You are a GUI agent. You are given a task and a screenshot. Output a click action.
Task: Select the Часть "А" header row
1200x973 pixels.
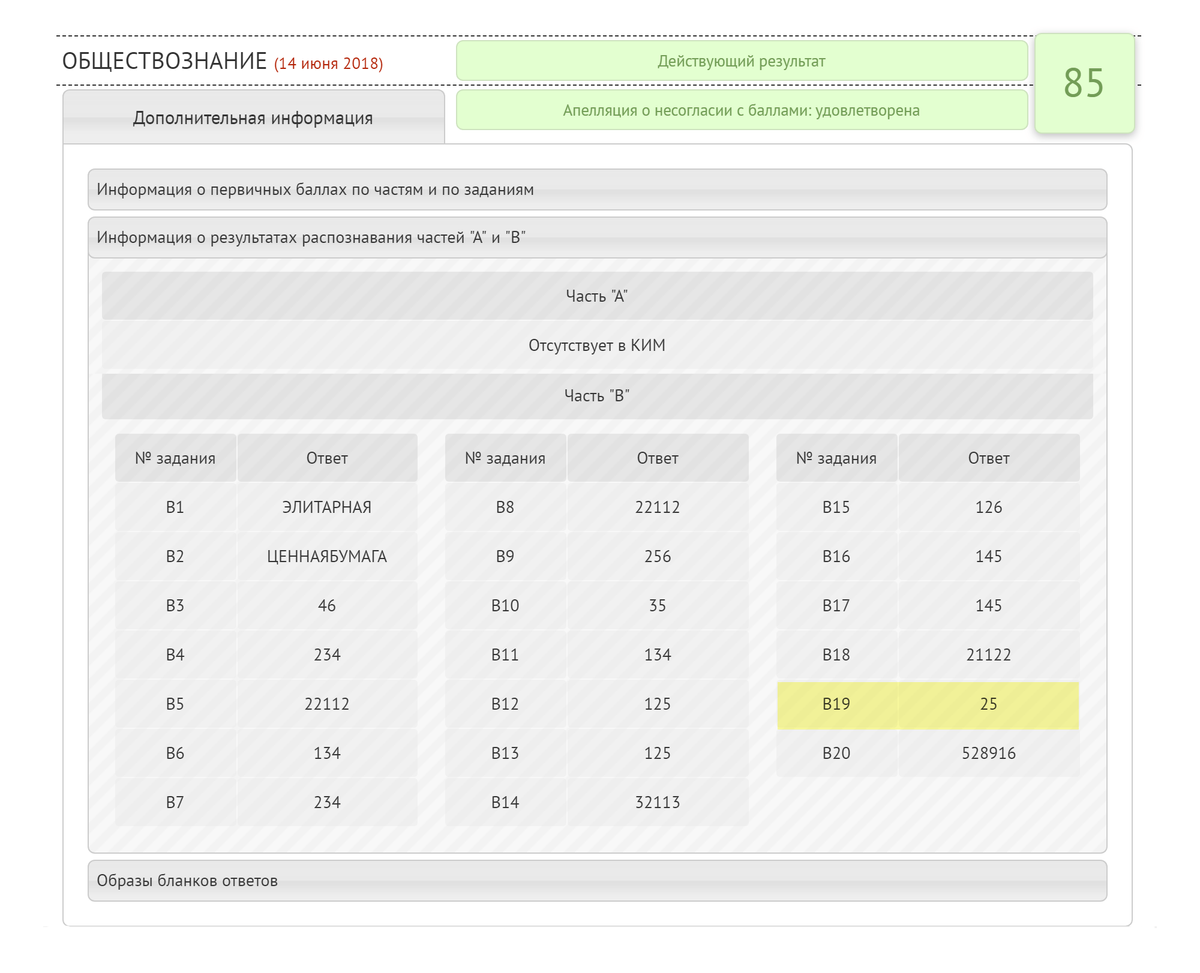[x=597, y=296]
